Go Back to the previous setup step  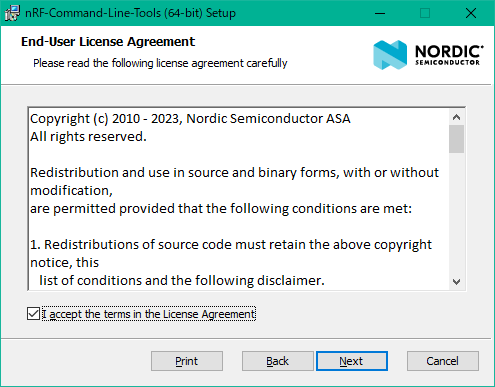pos(277,361)
